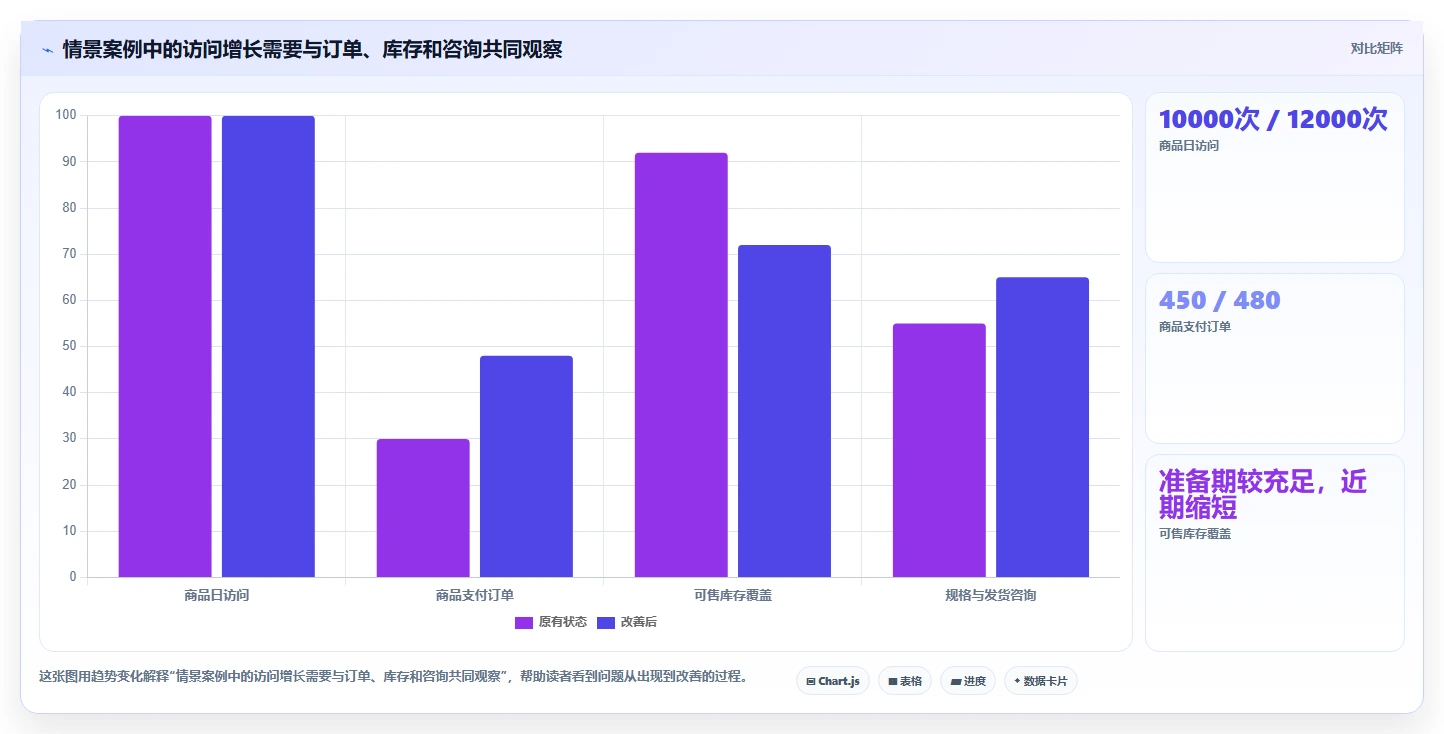Screen dimensions: 1444x734
Task: Select the 进度 tag
Action: pyautogui.click(x=967, y=681)
